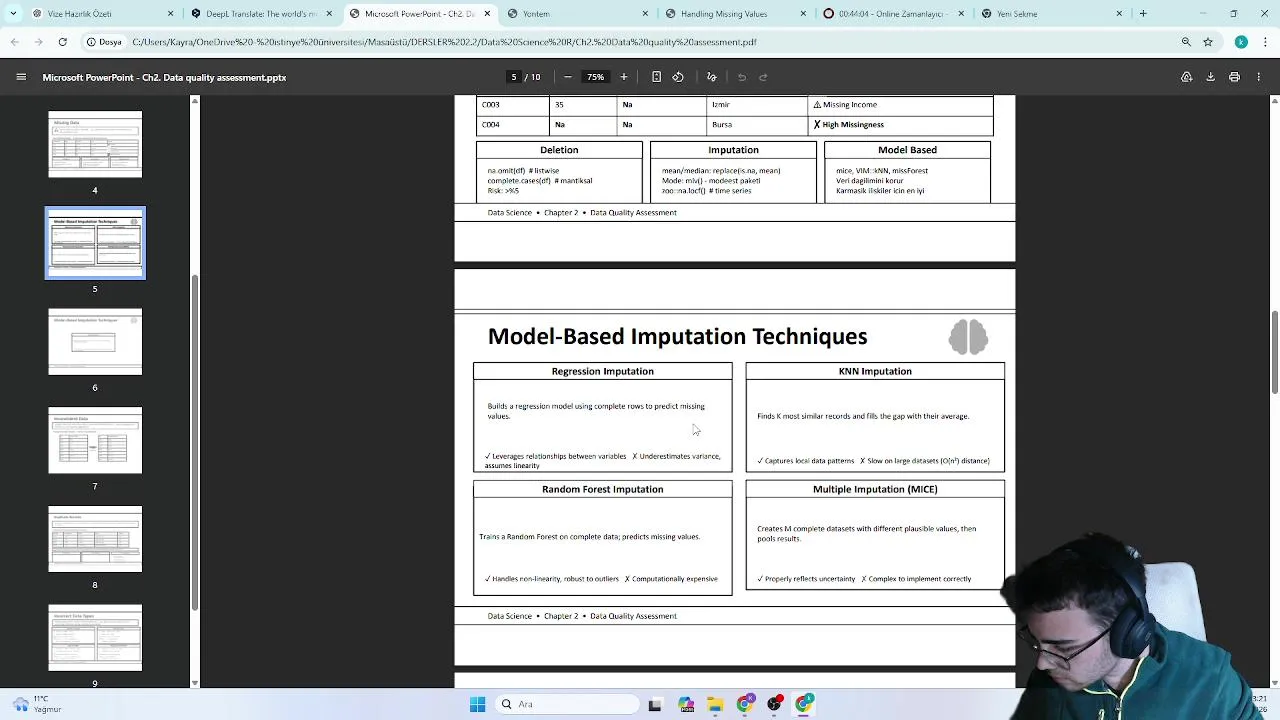Image resolution: width=1280 pixels, height=720 pixels.
Task: Zoom in the PDF with plus icon
Action: [624, 77]
